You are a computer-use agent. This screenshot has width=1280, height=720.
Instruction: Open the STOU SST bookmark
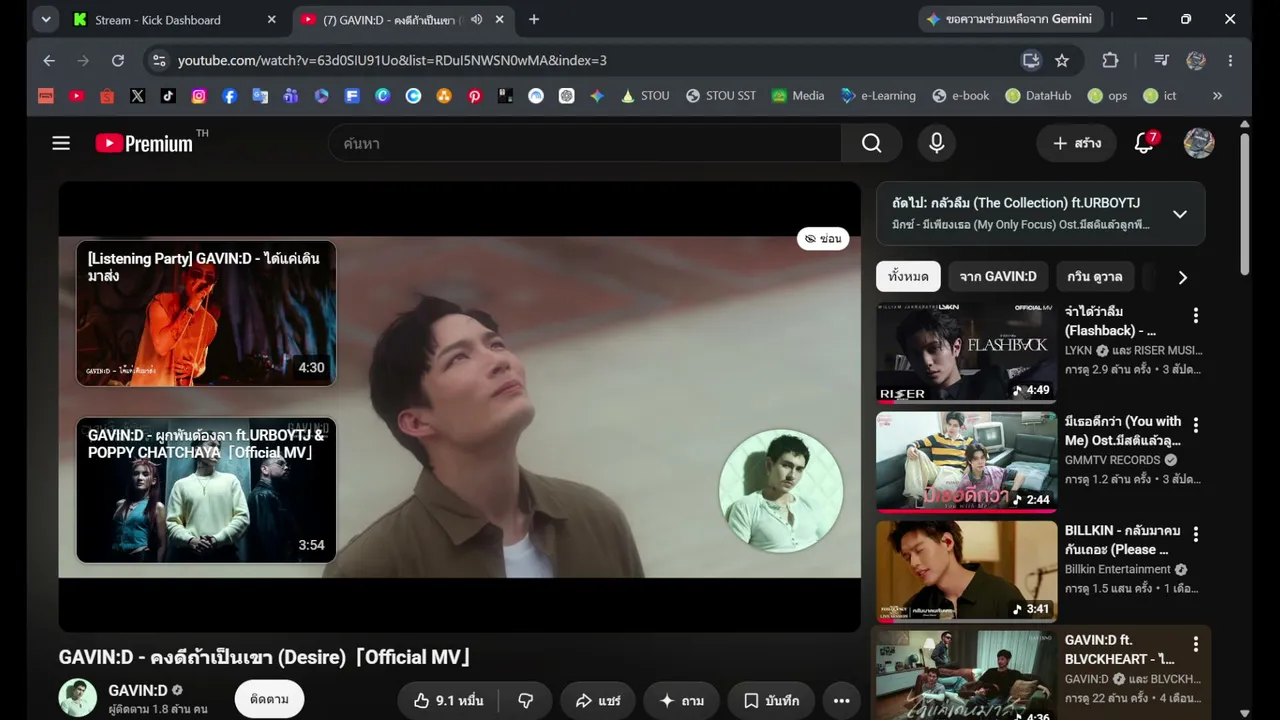[721, 96]
